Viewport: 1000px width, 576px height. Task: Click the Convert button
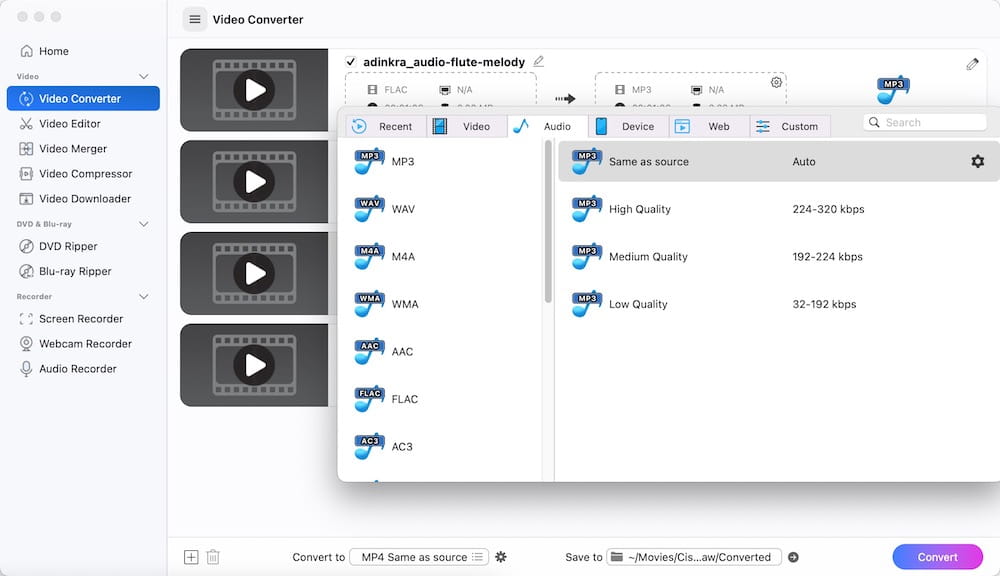(x=937, y=557)
